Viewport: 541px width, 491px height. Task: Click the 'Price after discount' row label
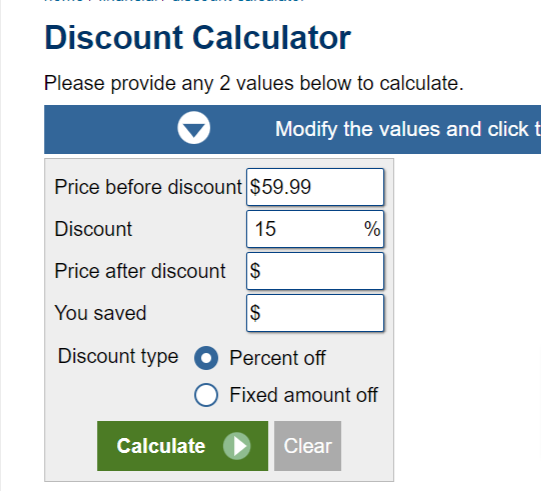(140, 271)
